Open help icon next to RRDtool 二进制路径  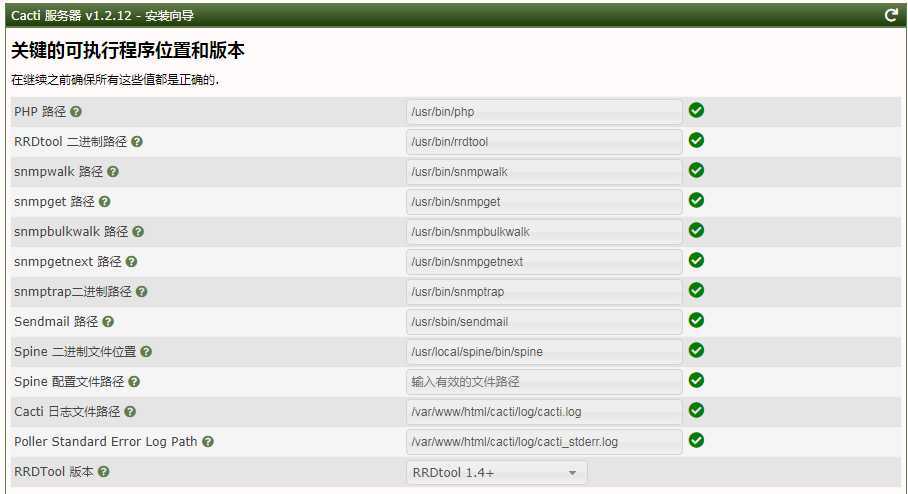coord(137,141)
